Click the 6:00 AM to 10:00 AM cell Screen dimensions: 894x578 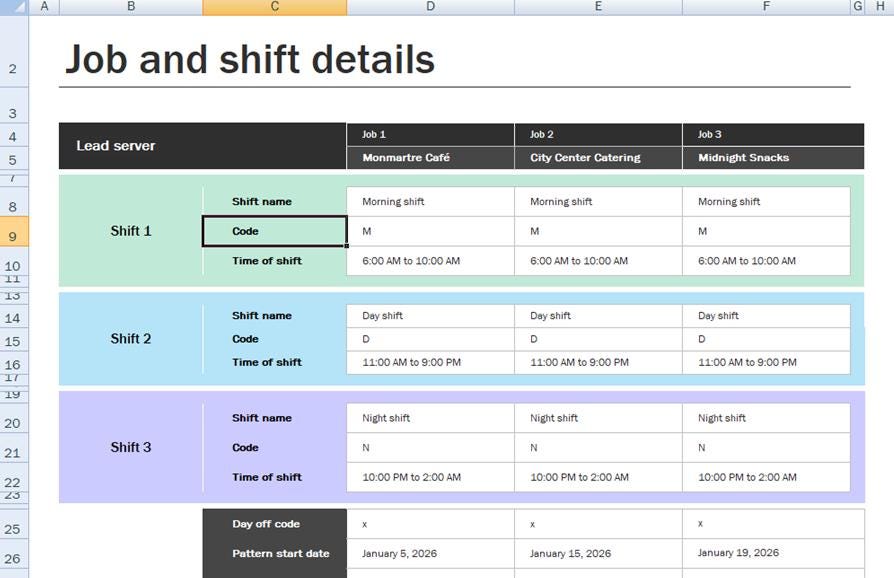pyautogui.click(x=430, y=260)
